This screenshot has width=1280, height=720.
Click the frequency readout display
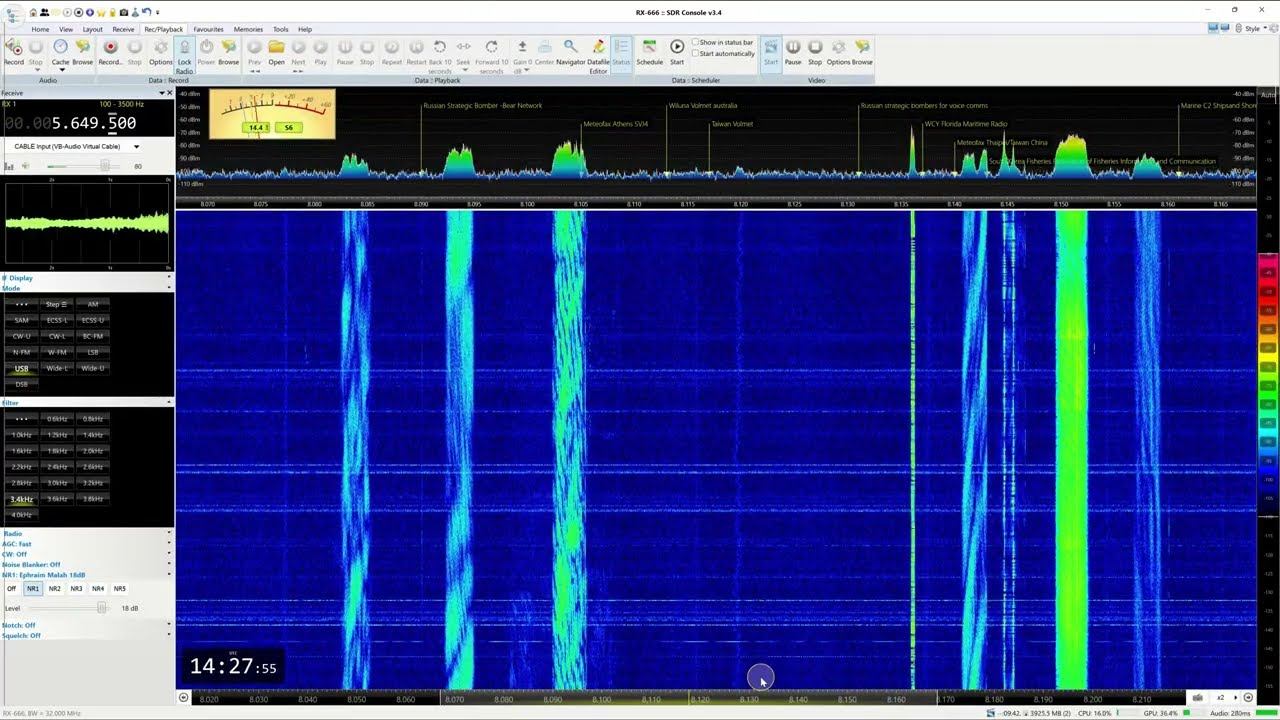70,123
